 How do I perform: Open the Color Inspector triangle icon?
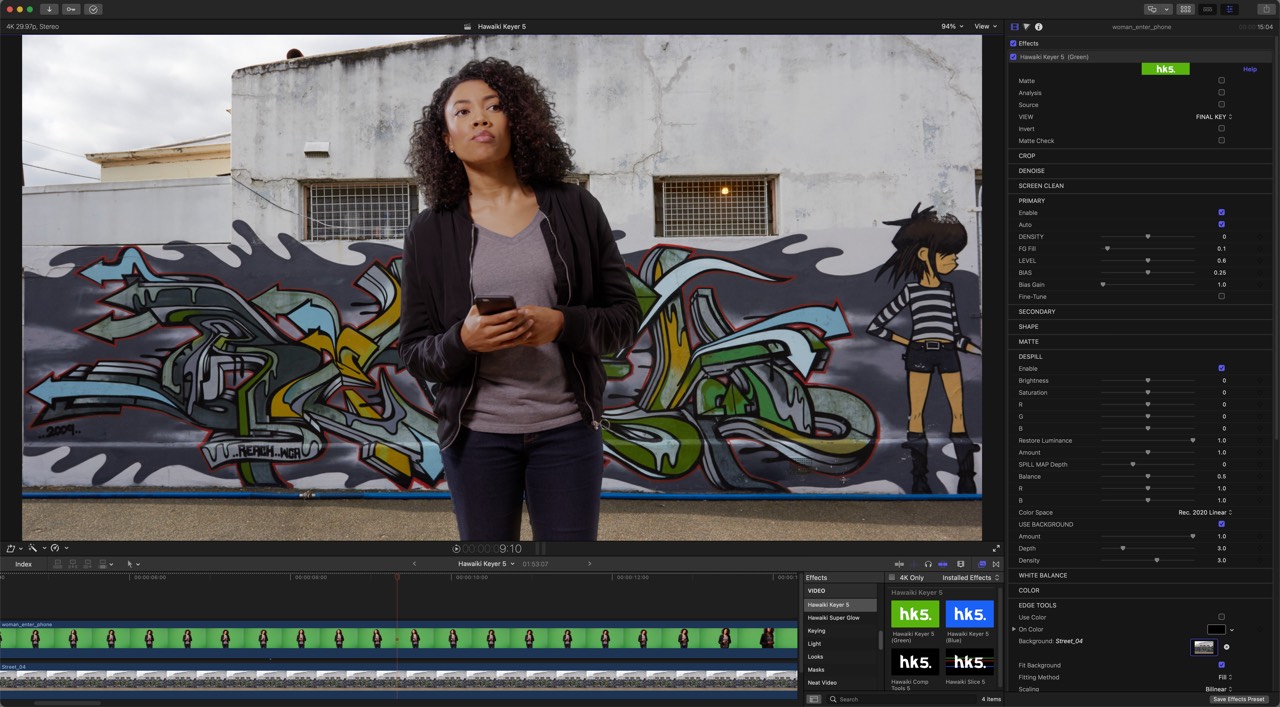pos(1026,27)
